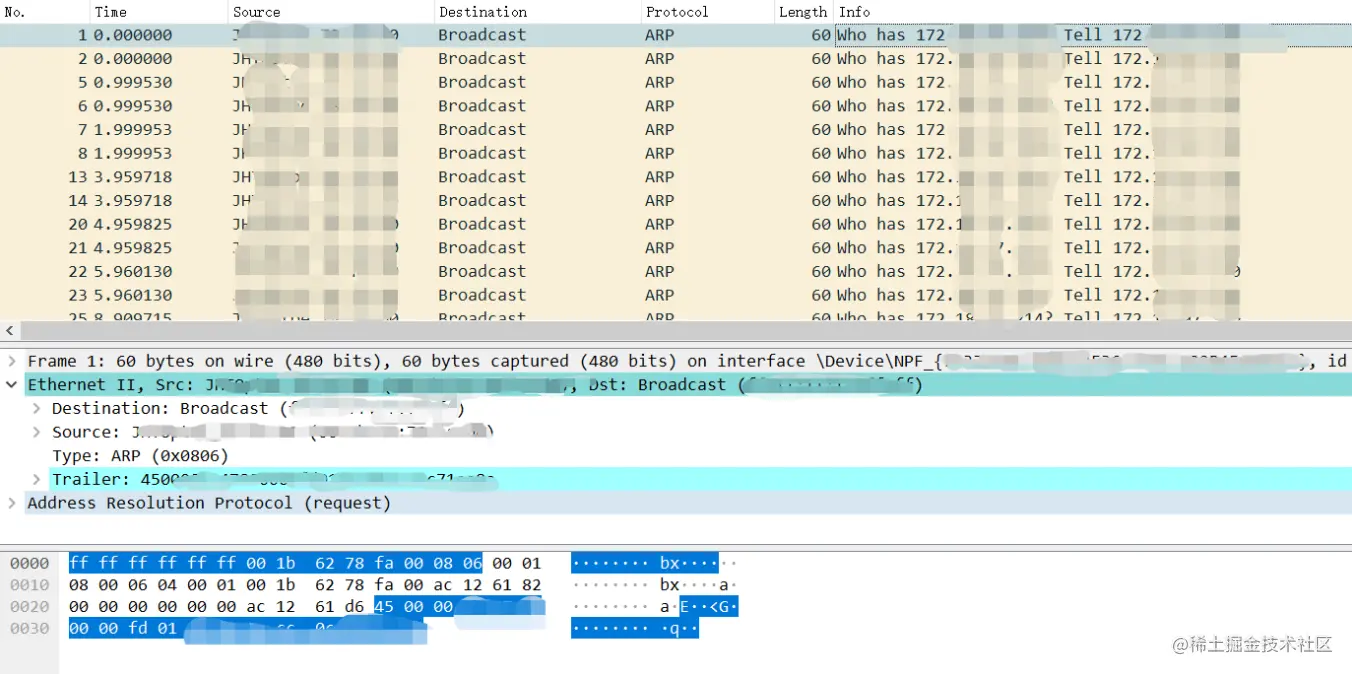Select packet number 1 at time 0.000000
The image size is (1352, 674).
pyautogui.click(x=676, y=34)
